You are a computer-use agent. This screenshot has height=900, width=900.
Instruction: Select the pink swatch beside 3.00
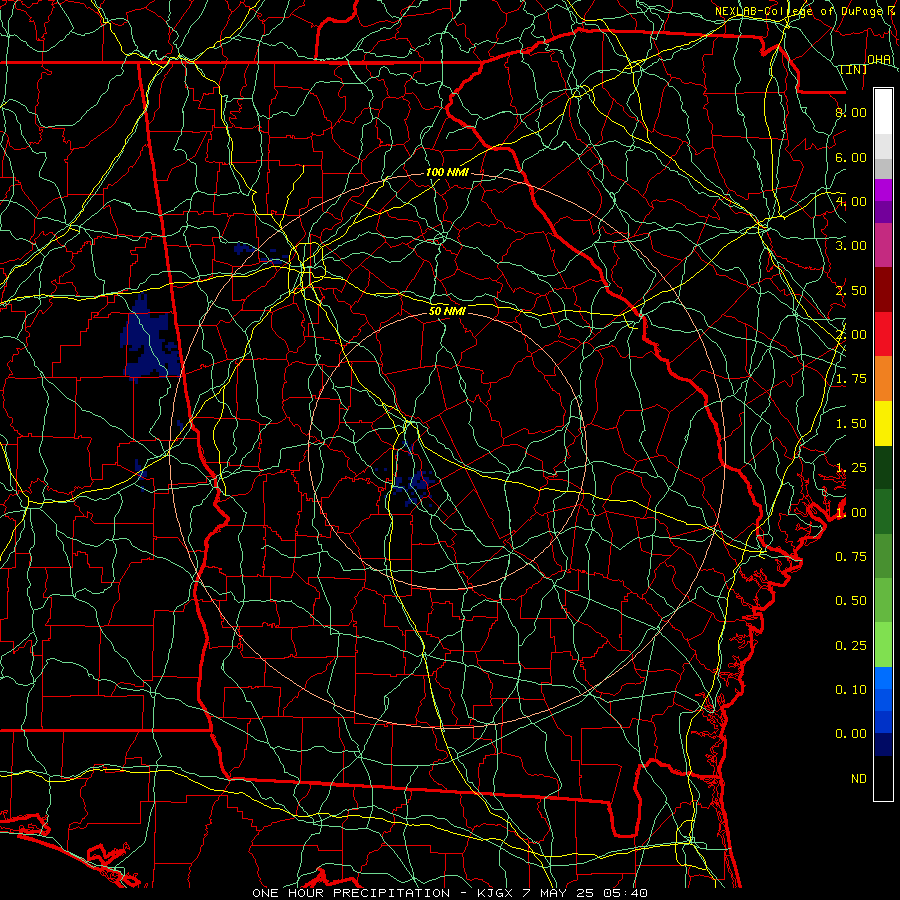[883, 245]
